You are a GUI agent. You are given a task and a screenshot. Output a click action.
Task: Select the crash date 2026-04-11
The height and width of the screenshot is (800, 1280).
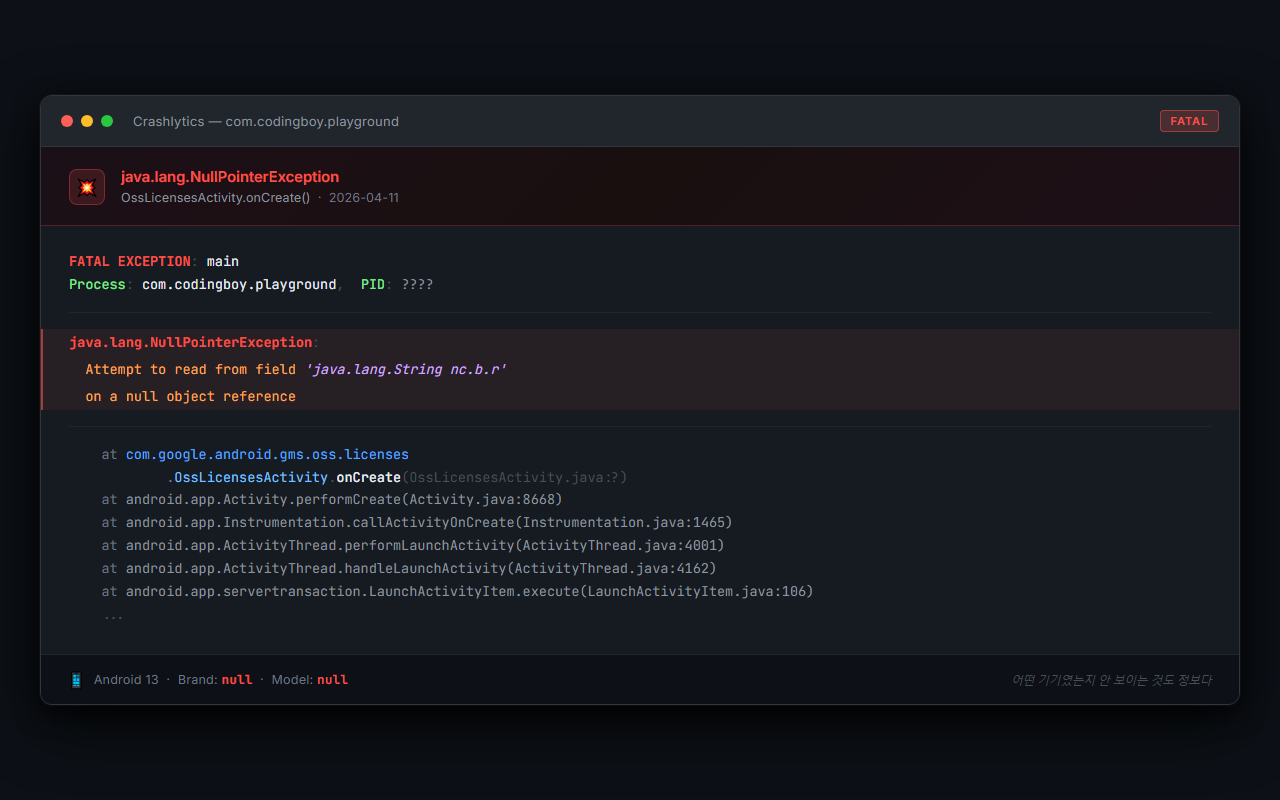coord(364,197)
